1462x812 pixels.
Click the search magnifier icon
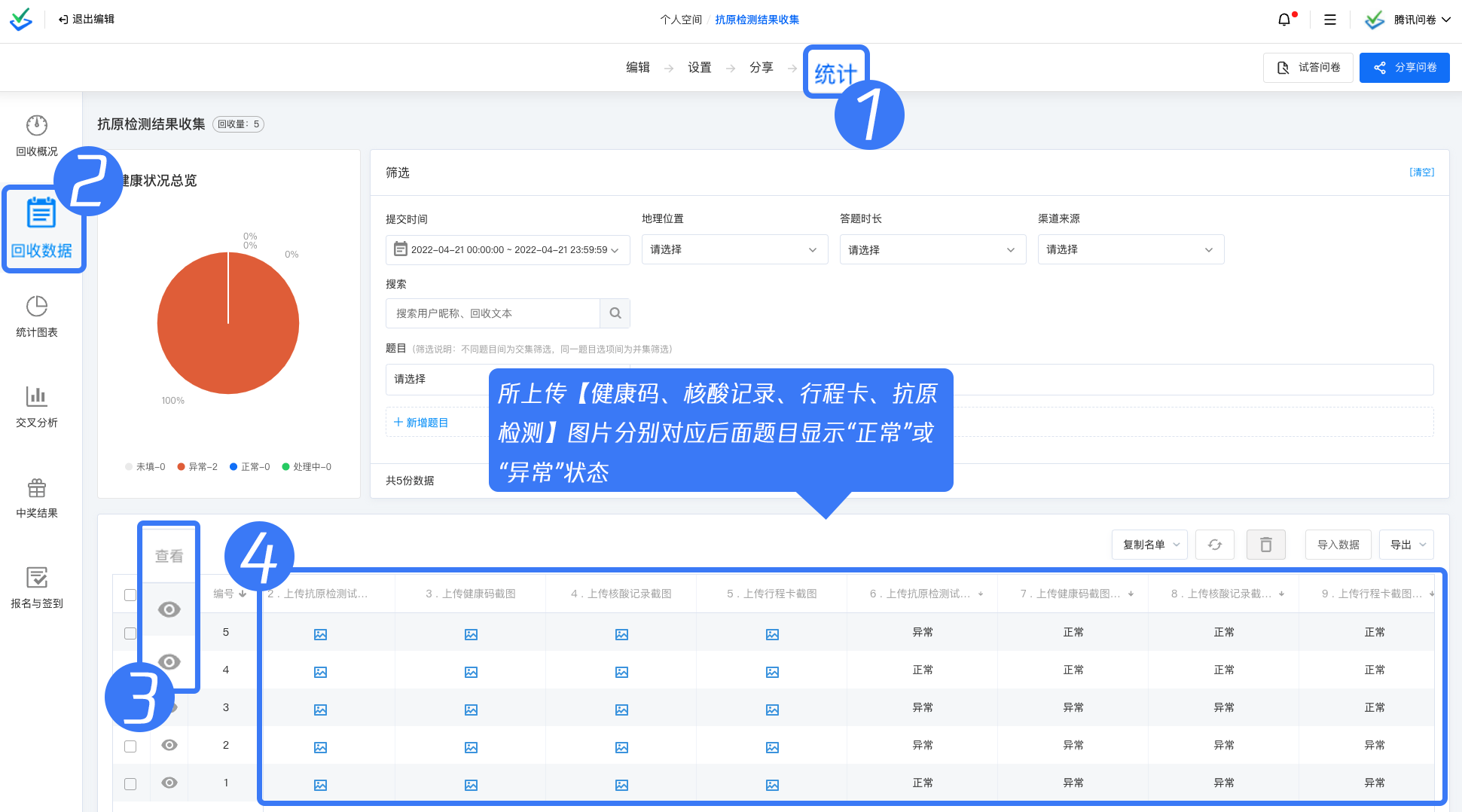click(615, 313)
